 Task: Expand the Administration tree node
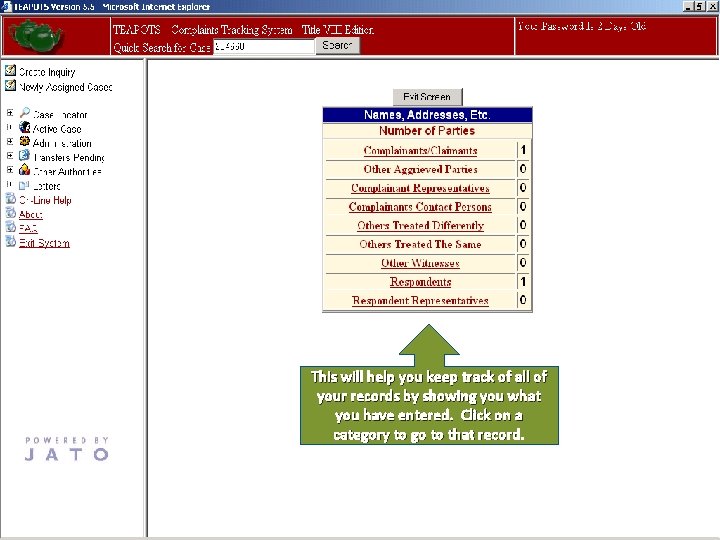tap(10, 141)
